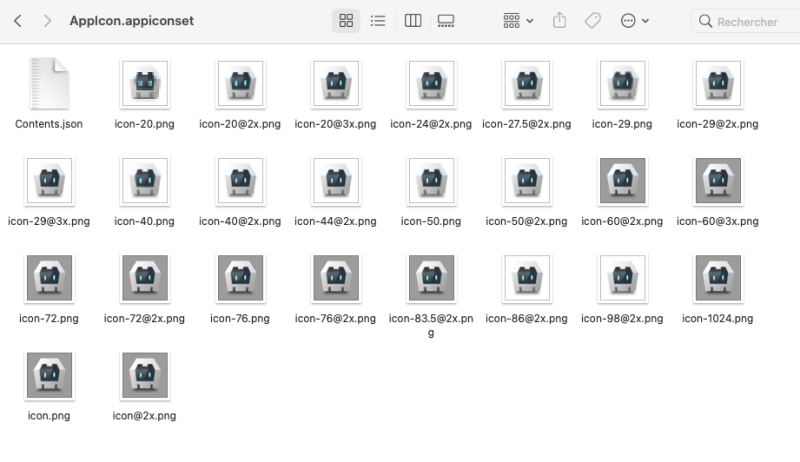
Task: Select the icon-50.png thumbnail
Action: pos(432,181)
